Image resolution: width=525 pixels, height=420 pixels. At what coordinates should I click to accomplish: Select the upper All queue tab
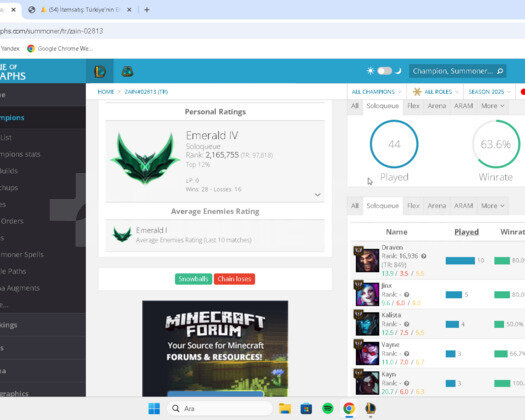(355, 106)
